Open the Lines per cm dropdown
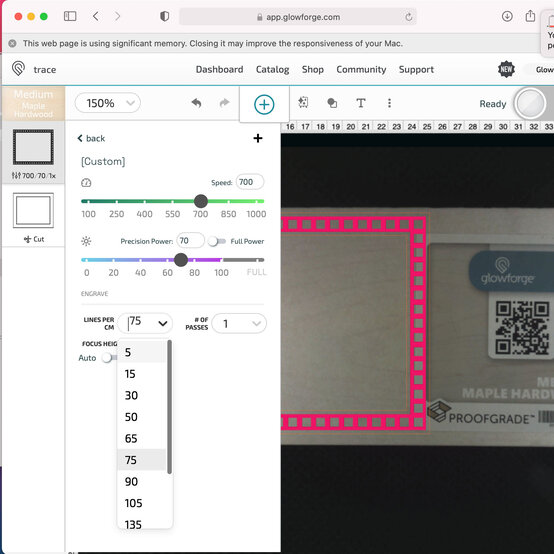The height and width of the screenshot is (554, 554). pyautogui.click(x=145, y=323)
